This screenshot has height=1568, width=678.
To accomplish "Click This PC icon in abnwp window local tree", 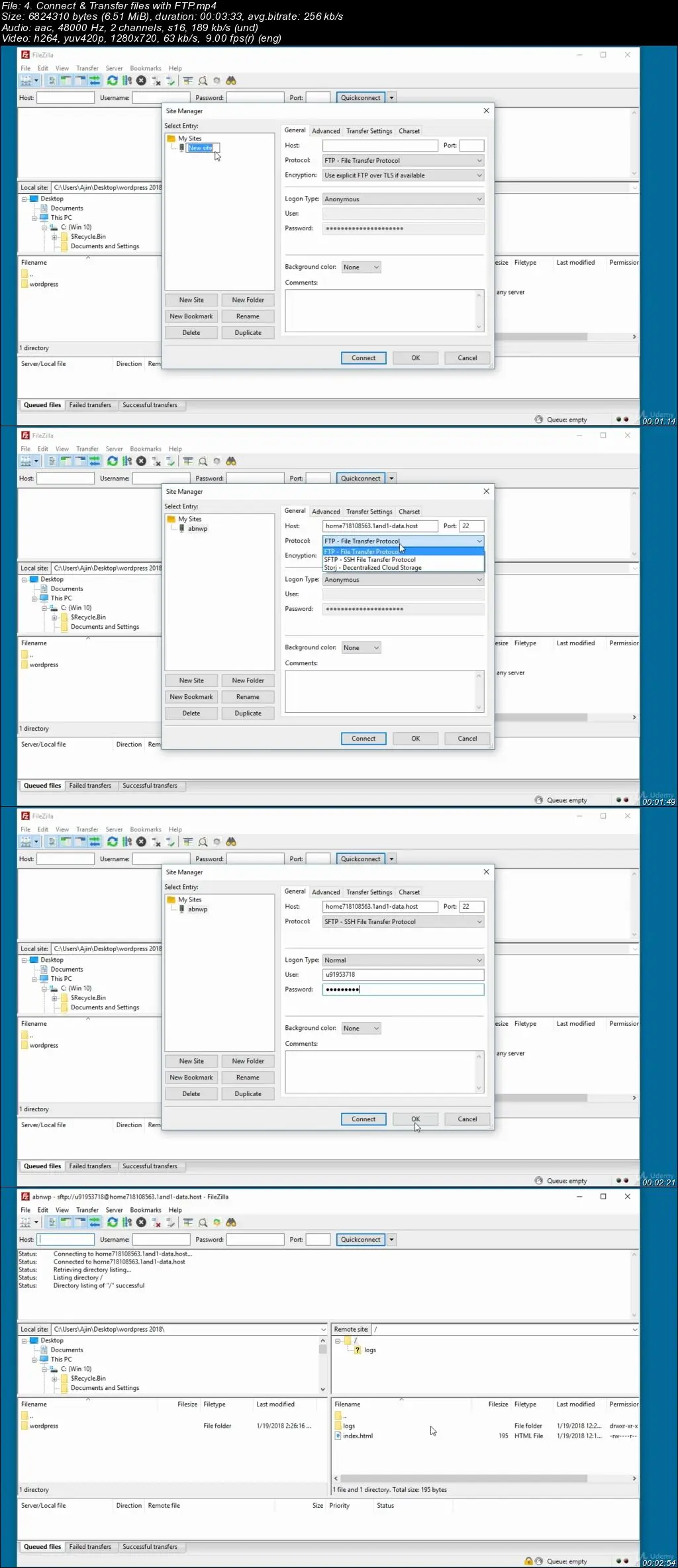I will tap(44, 1359).
